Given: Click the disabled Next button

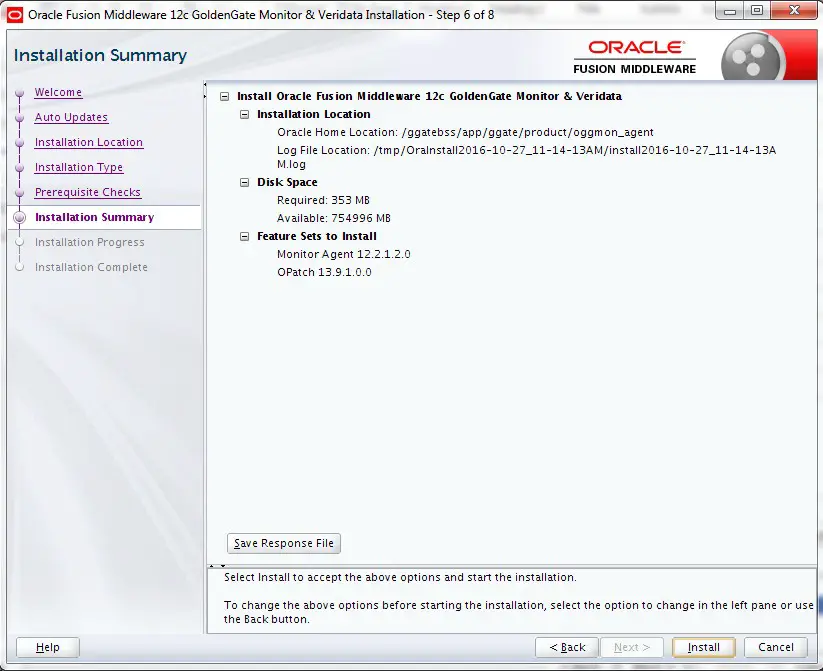Looking at the screenshot, I should tap(632, 647).
